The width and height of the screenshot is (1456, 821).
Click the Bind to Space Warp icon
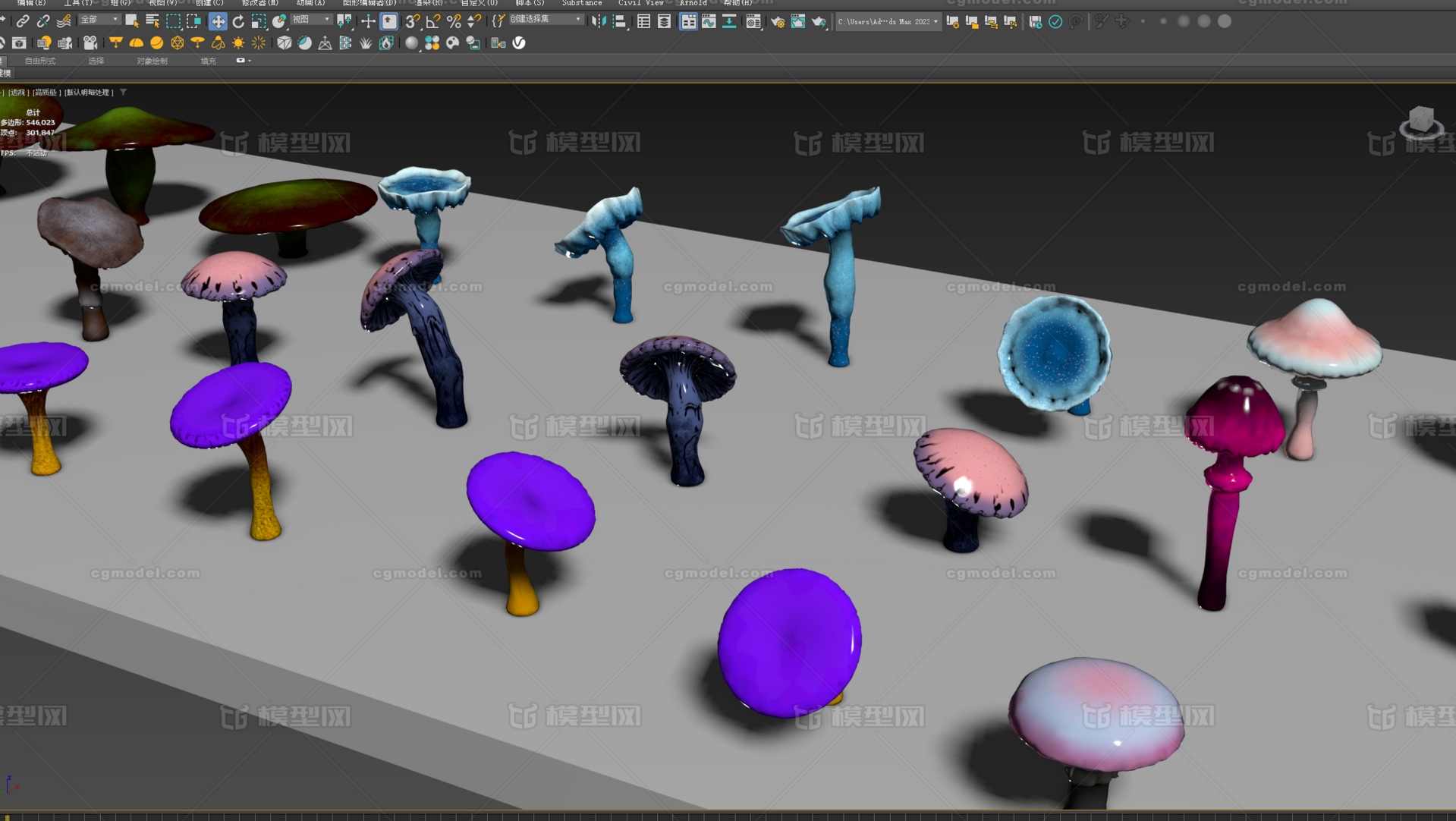[64, 21]
